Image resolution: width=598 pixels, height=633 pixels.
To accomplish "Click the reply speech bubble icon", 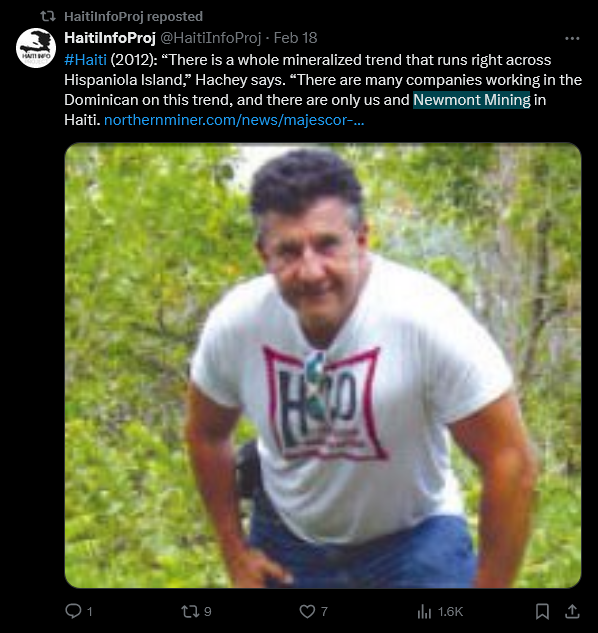I will point(73,611).
